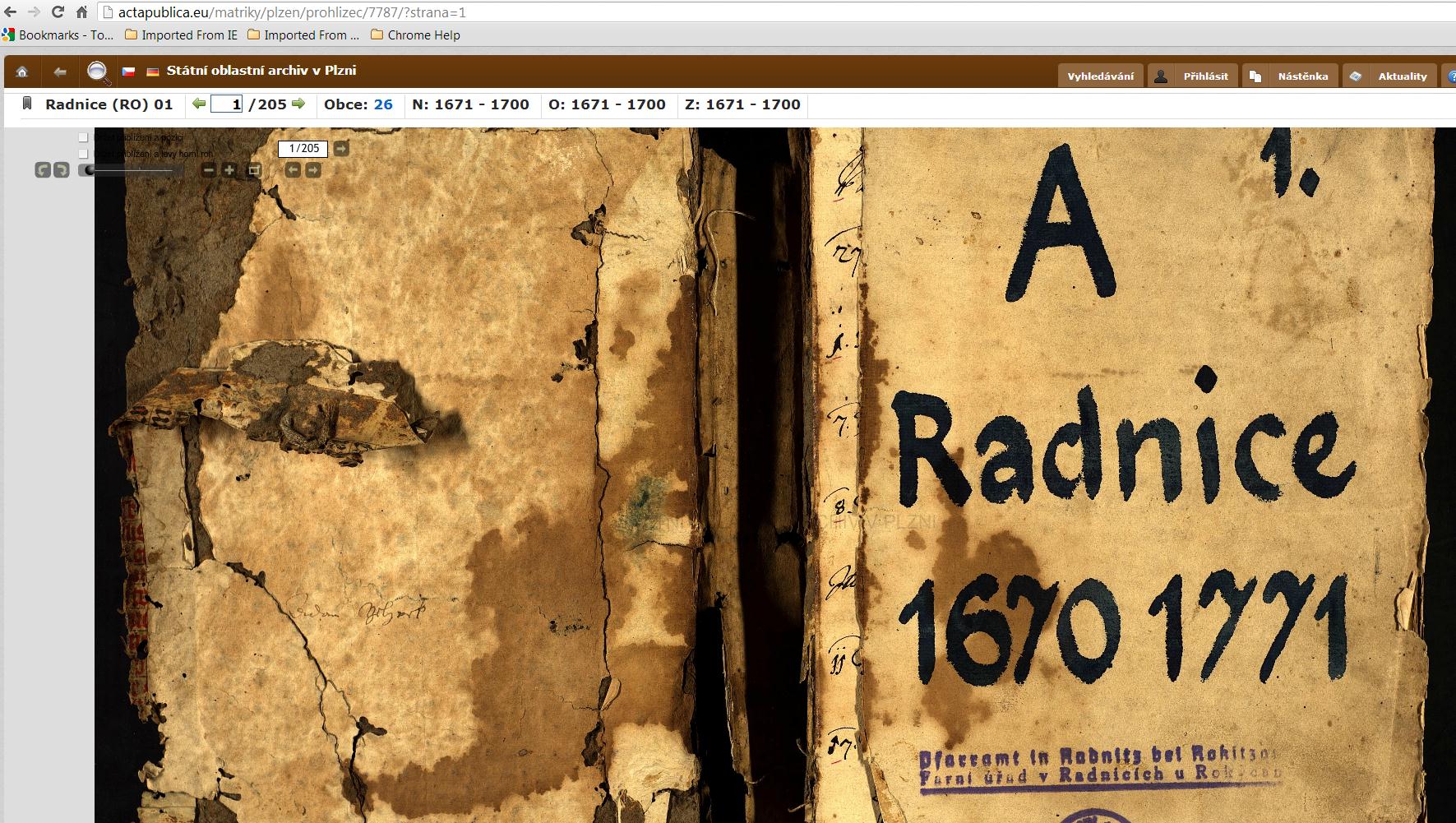Viewport: 1456px width, 823px height.
Task: Fit the scan to the viewer window
Action: (x=254, y=170)
